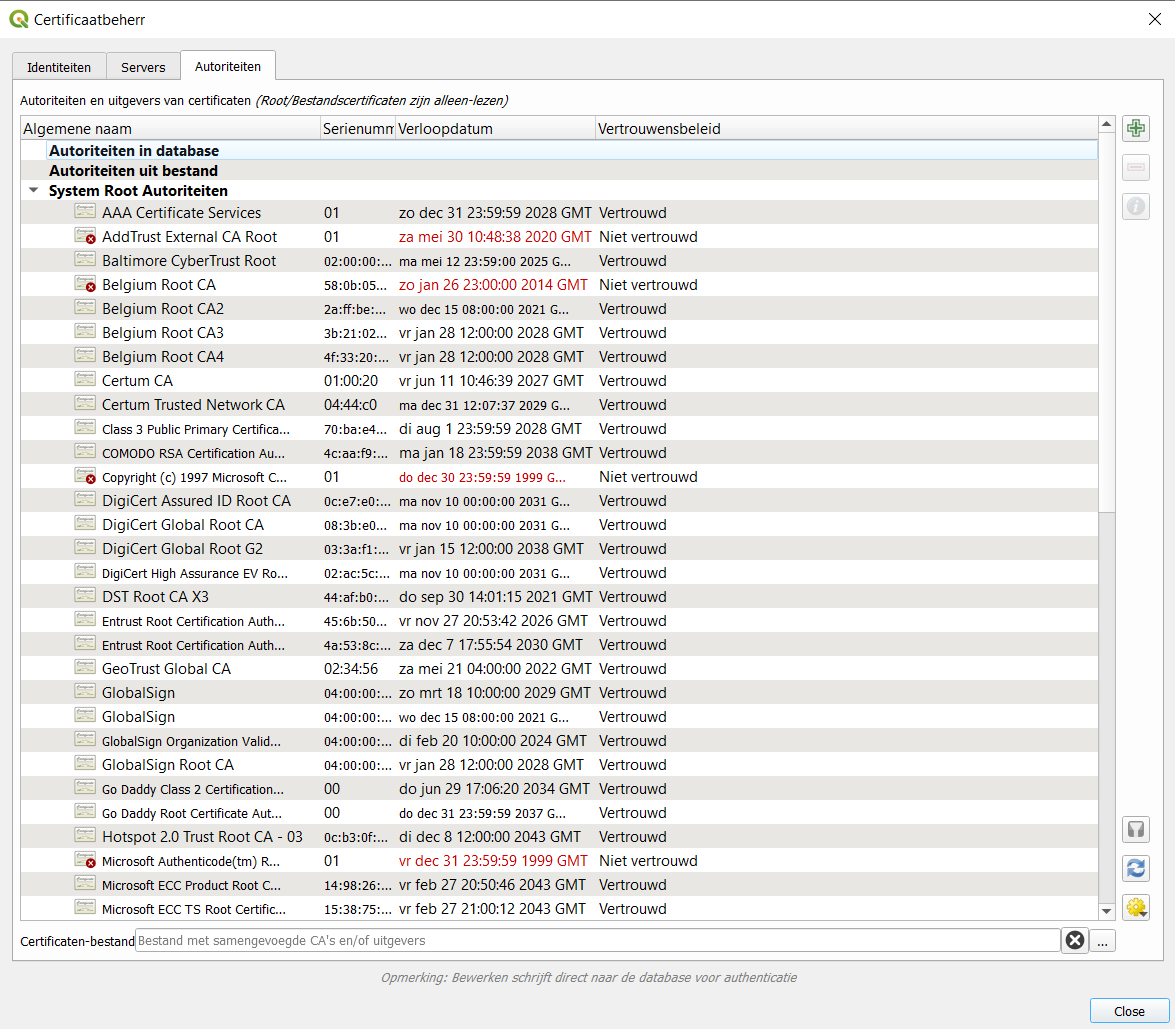This screenshot has width=1175, height=1029.
Task: Open the utilities gear menu
Action: click(x=1135, y=908)
